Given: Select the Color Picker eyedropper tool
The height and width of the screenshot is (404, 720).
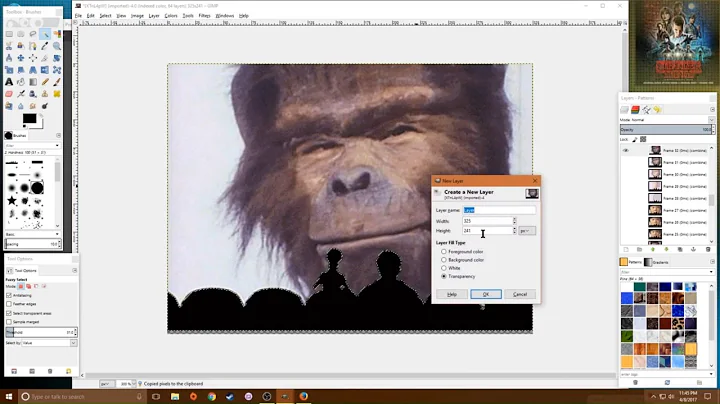Looking at the screenshot, I should [45, 46].
